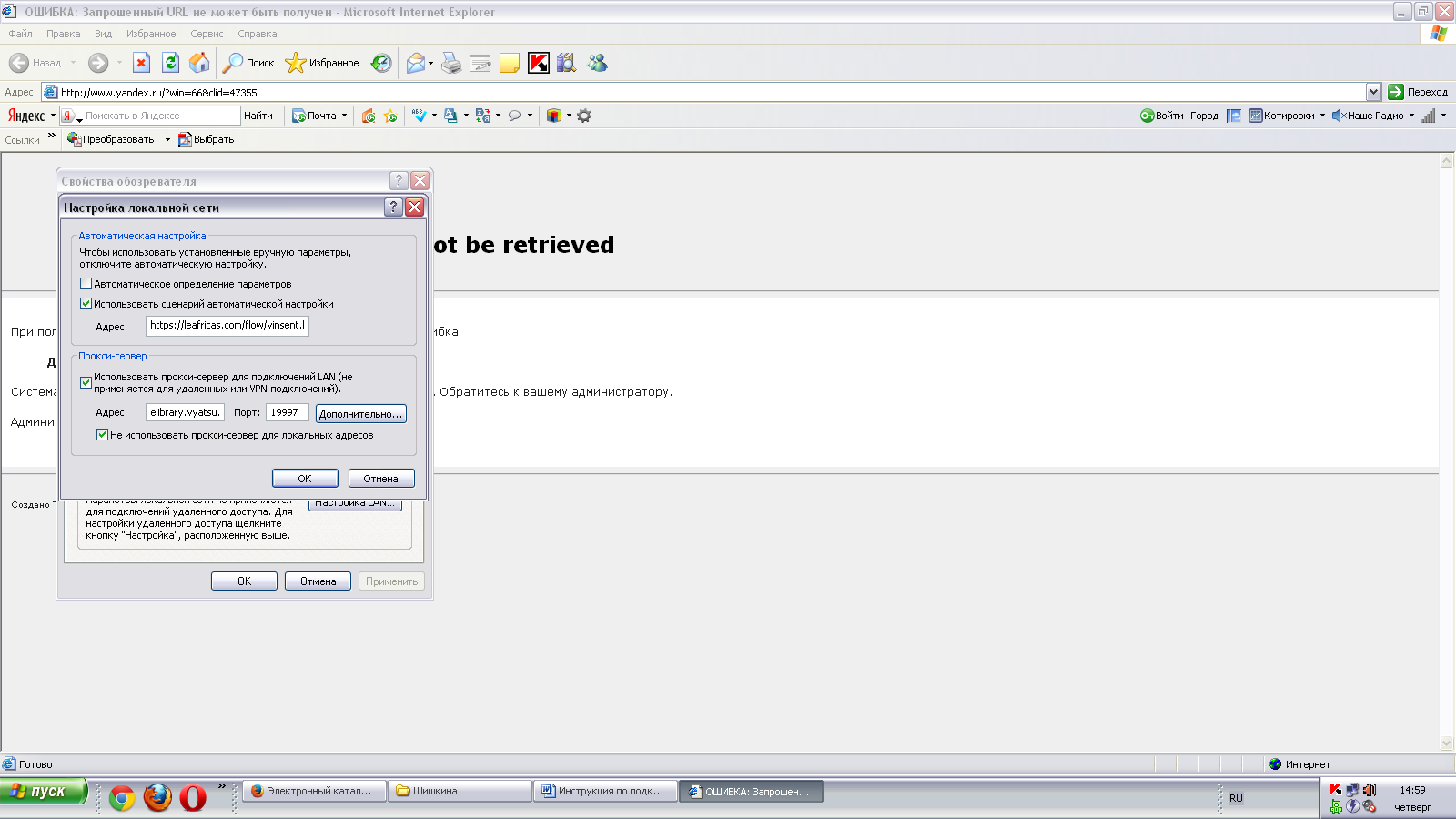Expand the Котировки dropdown arrow
1456x819 pixels.
[x=1322, y=116]
